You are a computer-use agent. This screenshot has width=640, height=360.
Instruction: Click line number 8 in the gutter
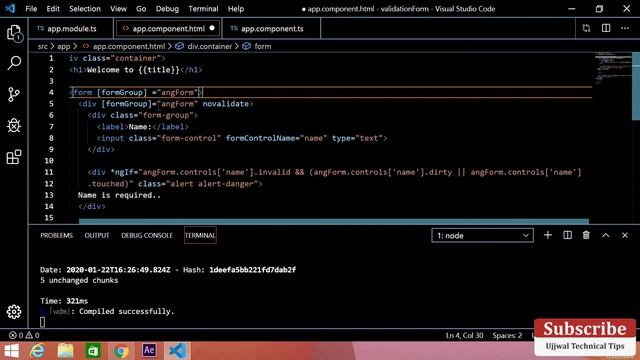(x=51, y=138)
